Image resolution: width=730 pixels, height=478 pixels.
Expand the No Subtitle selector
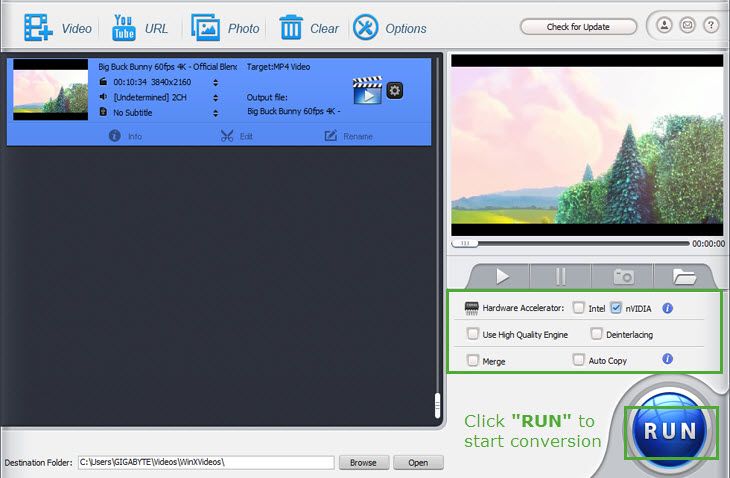coord(215,113)
